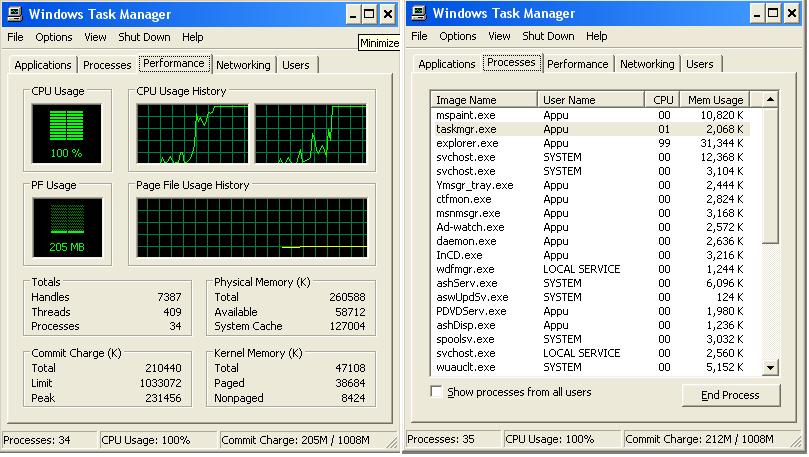Select ashServ.exe process row

tap(590, 283)
